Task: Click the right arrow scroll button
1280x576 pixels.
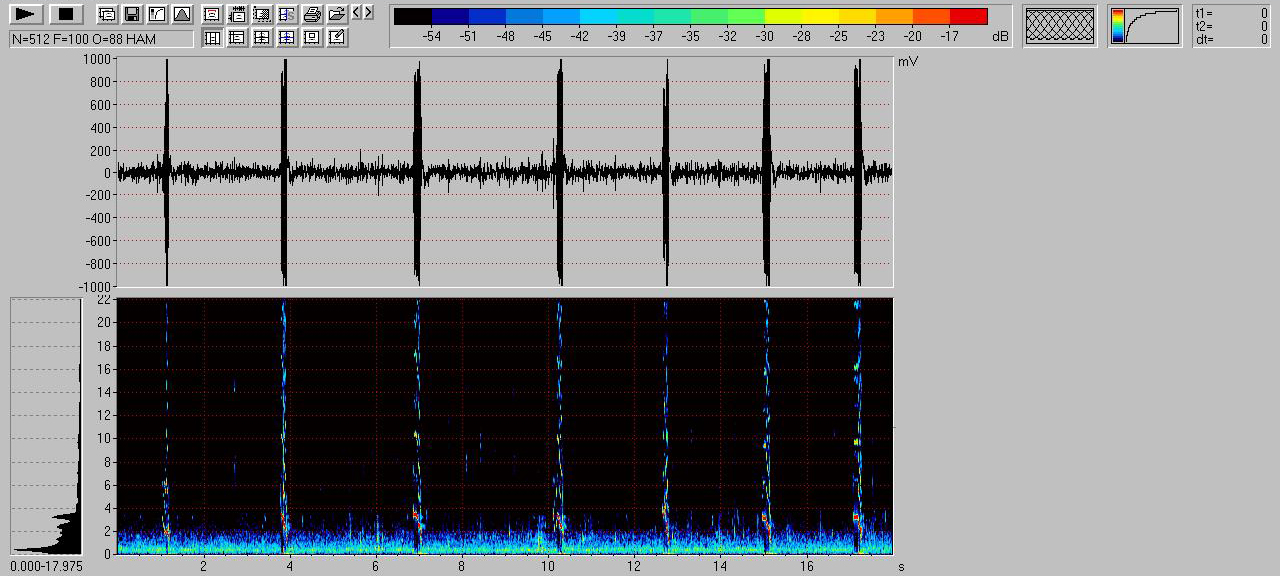Action: coord(369,12)
